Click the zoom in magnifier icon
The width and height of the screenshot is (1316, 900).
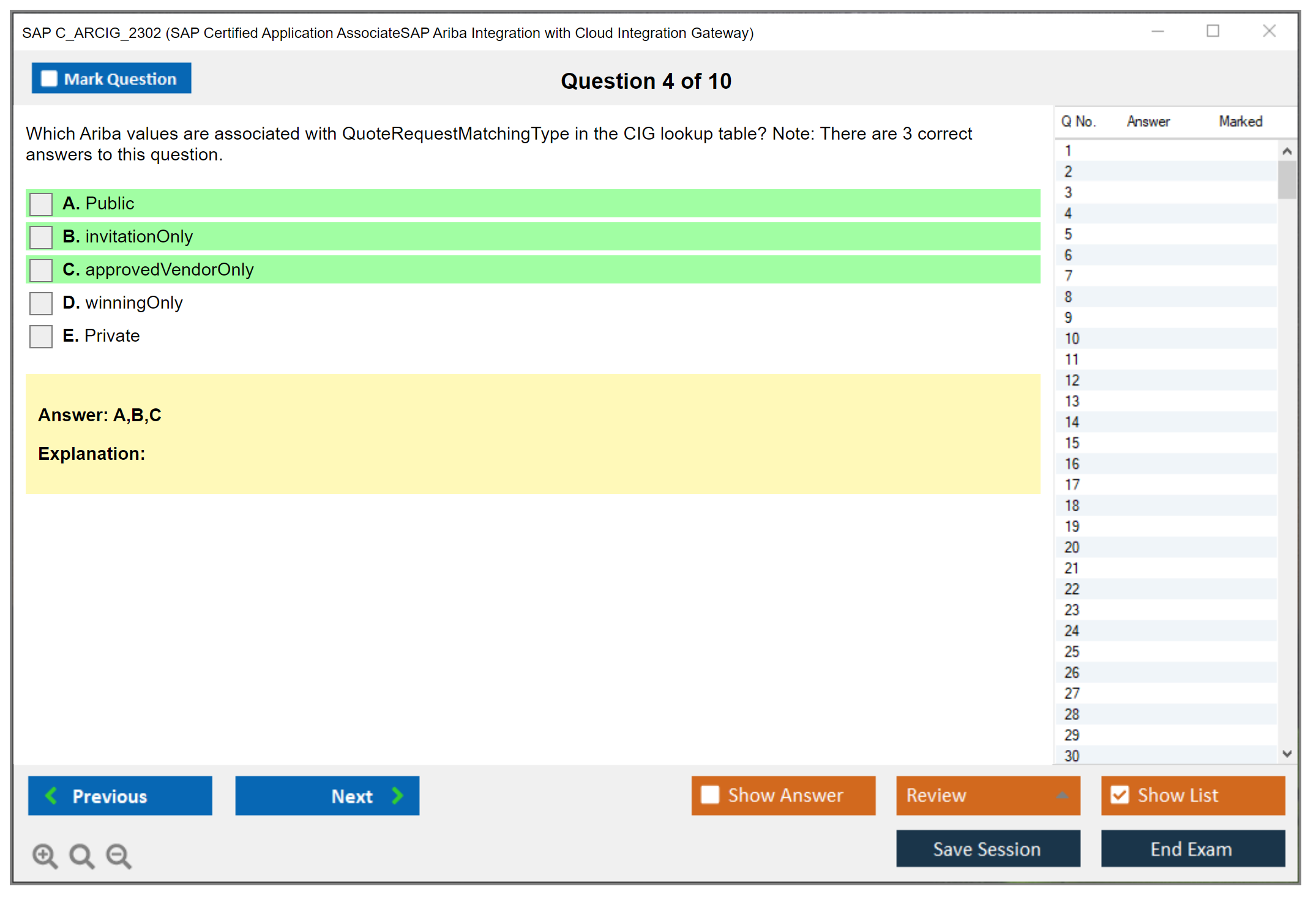click(x=45, y=855)
